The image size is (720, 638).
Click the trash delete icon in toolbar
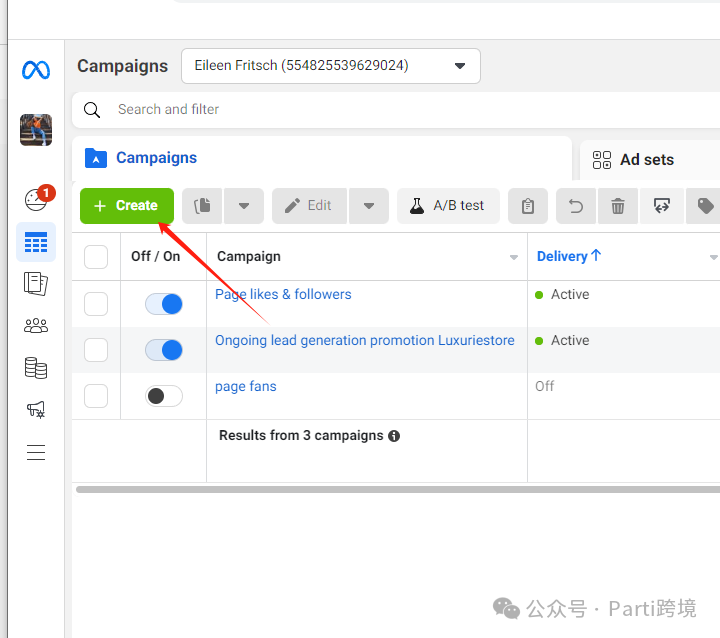click(618, 206)
